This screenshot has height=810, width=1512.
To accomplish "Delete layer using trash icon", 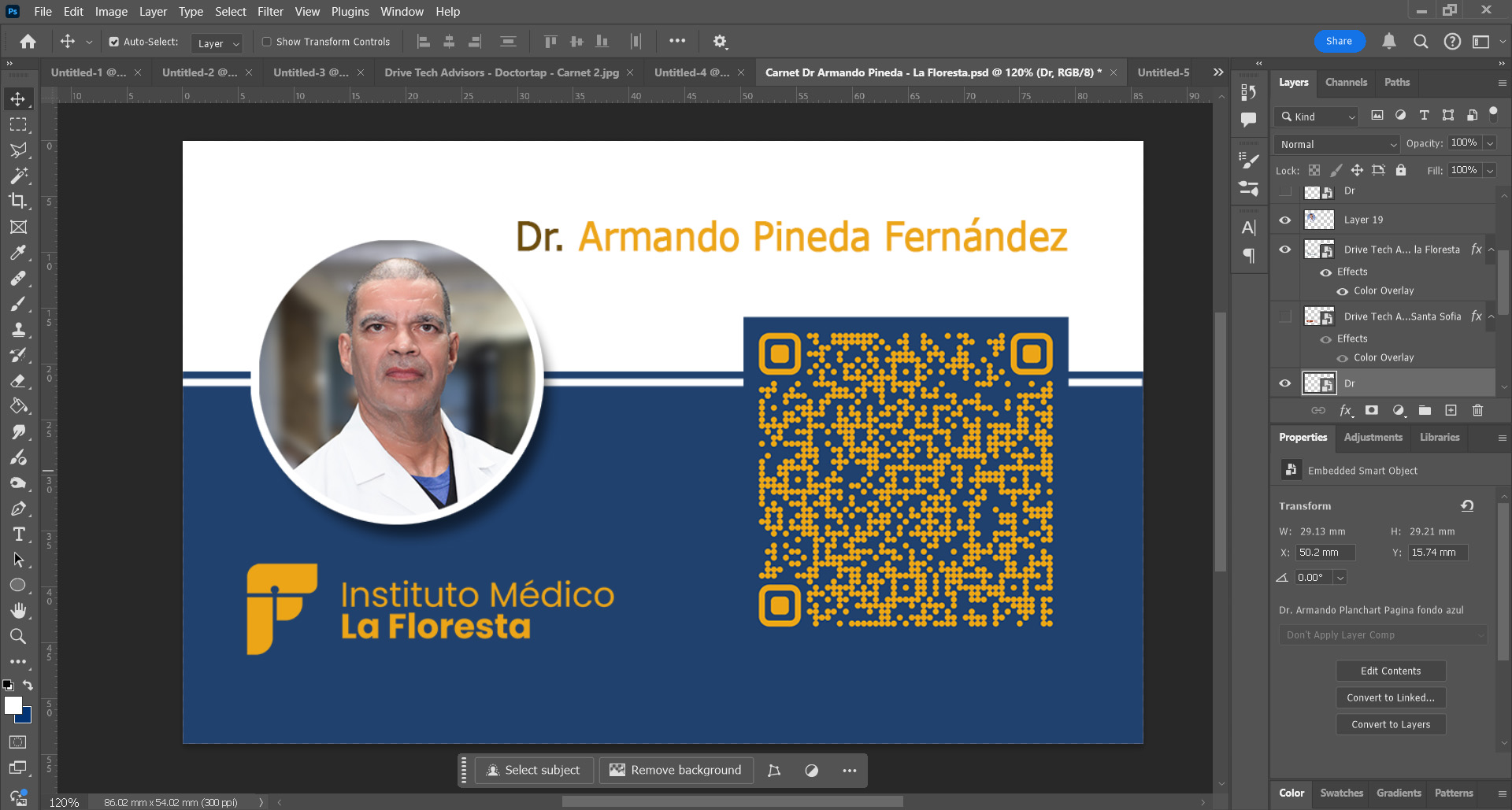I will pyautogui.click(x=1477, y=410).
